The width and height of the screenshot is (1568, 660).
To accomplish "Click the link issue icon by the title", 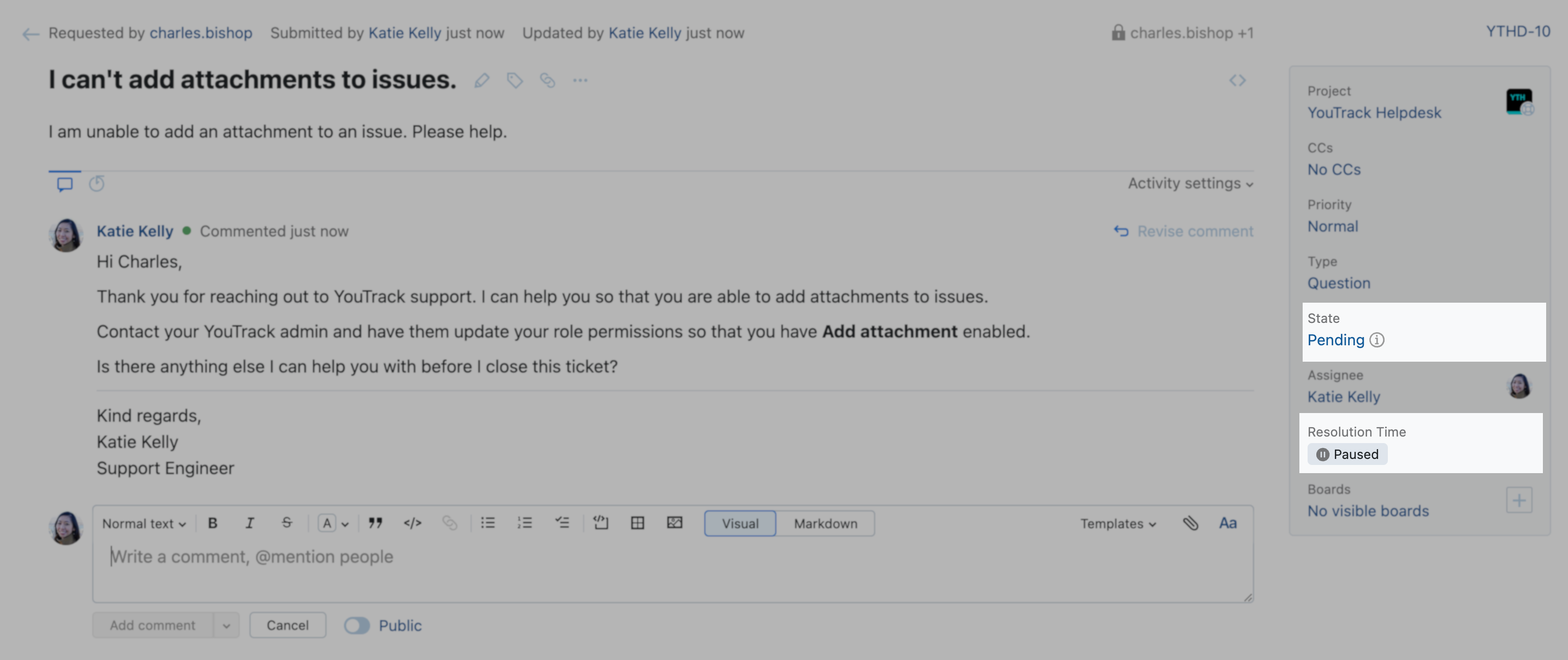I will [547, 80].
